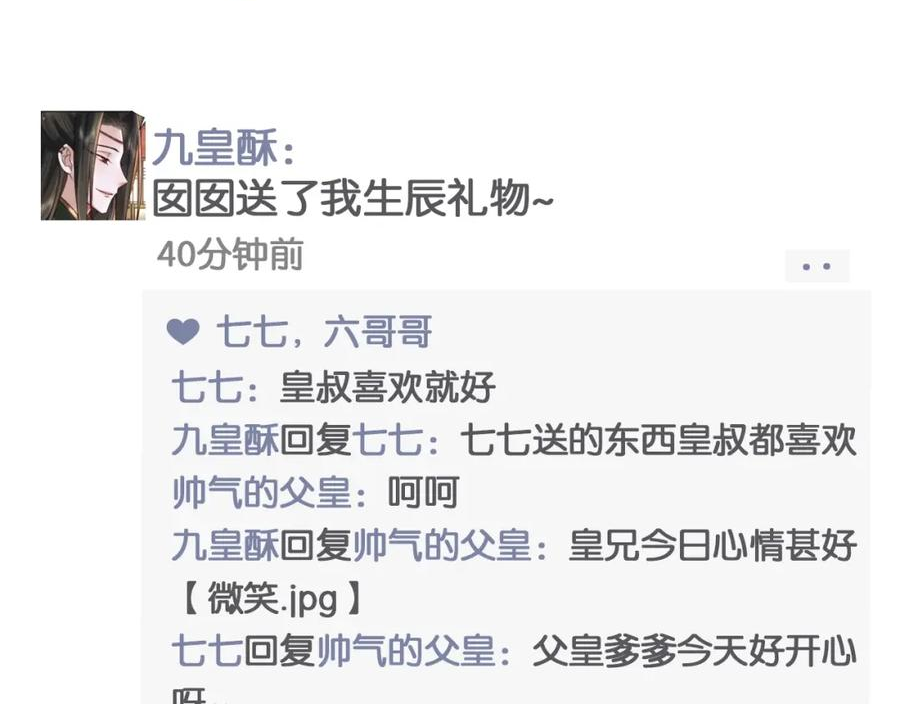Open 七七 in the likes list
Viewport: 900px width, 704px height.
(x=251, y=332)
